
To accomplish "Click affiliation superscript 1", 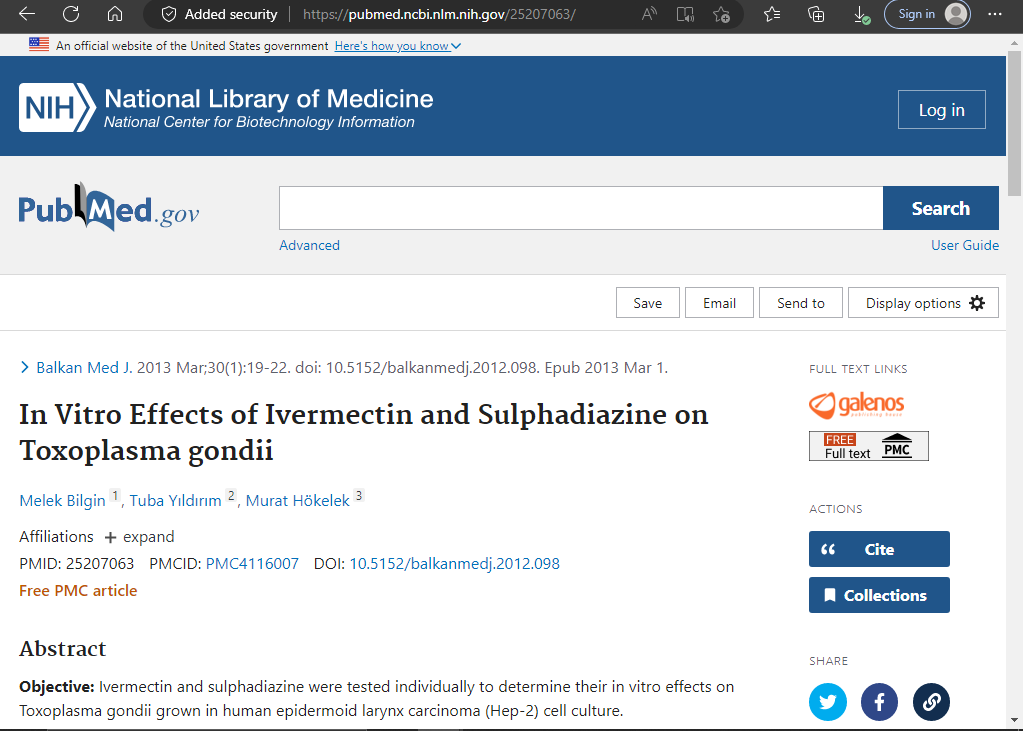I will coord(115,495).
